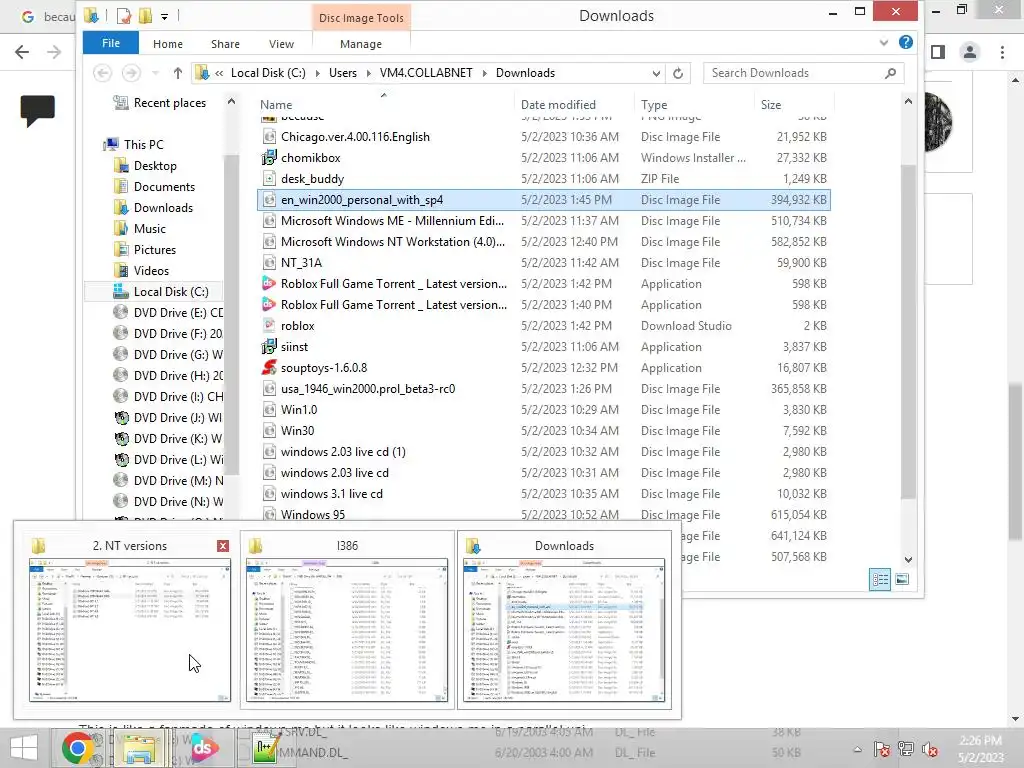This screenshot has width=1024, height=768.
Task: Open the File ribbon tab
Action: [x=110, y=43]
